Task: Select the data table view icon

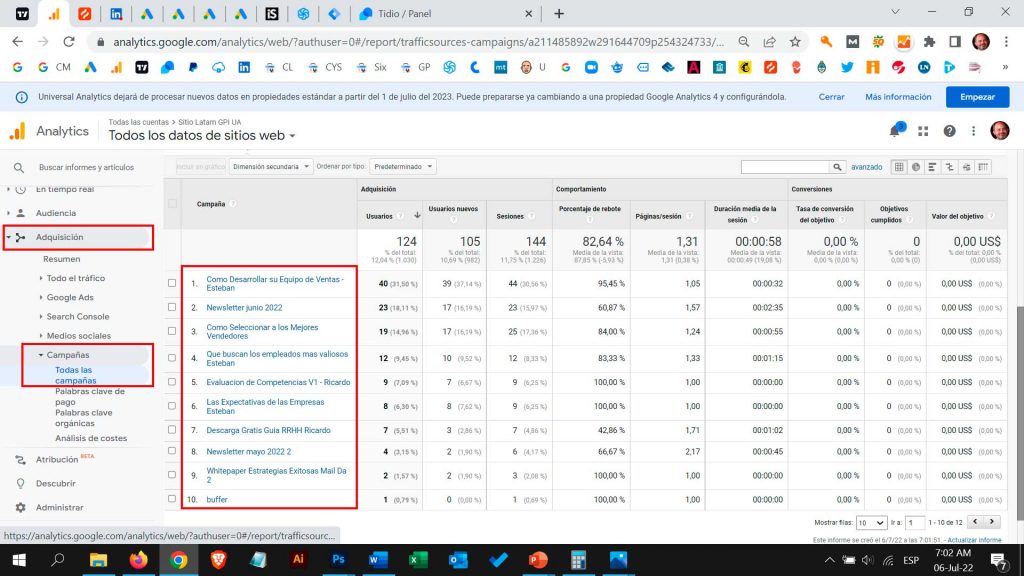Action: (x=899, y=167)
